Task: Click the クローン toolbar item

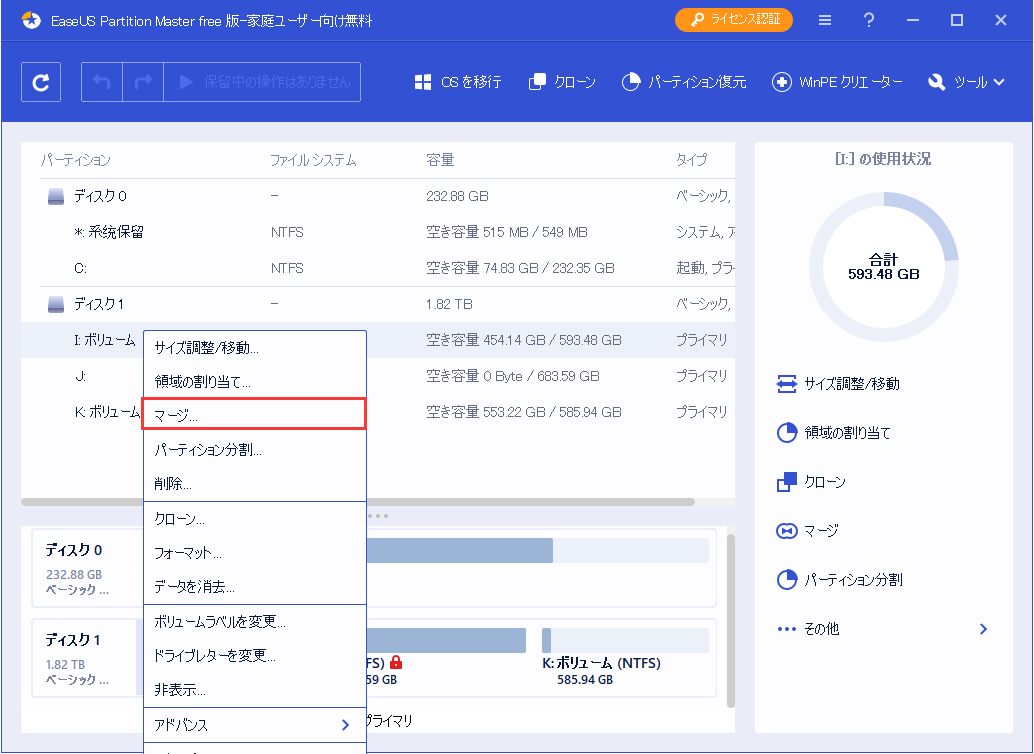Action: pos(562,82)
